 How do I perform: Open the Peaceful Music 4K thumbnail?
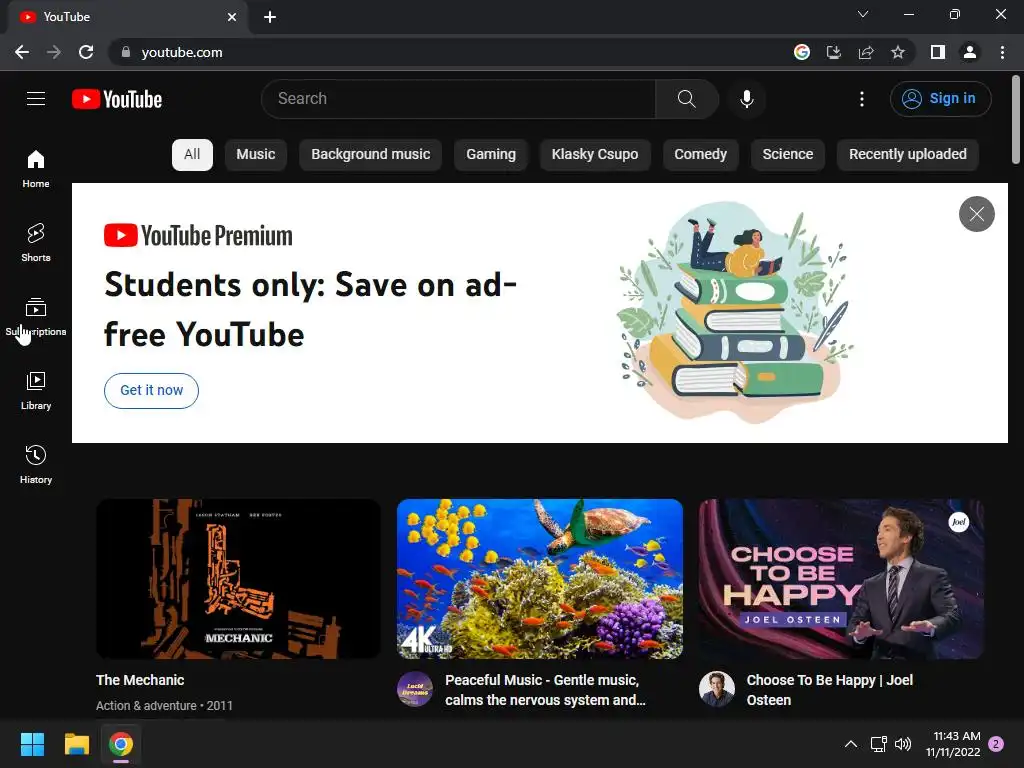(x=540, y=579)
